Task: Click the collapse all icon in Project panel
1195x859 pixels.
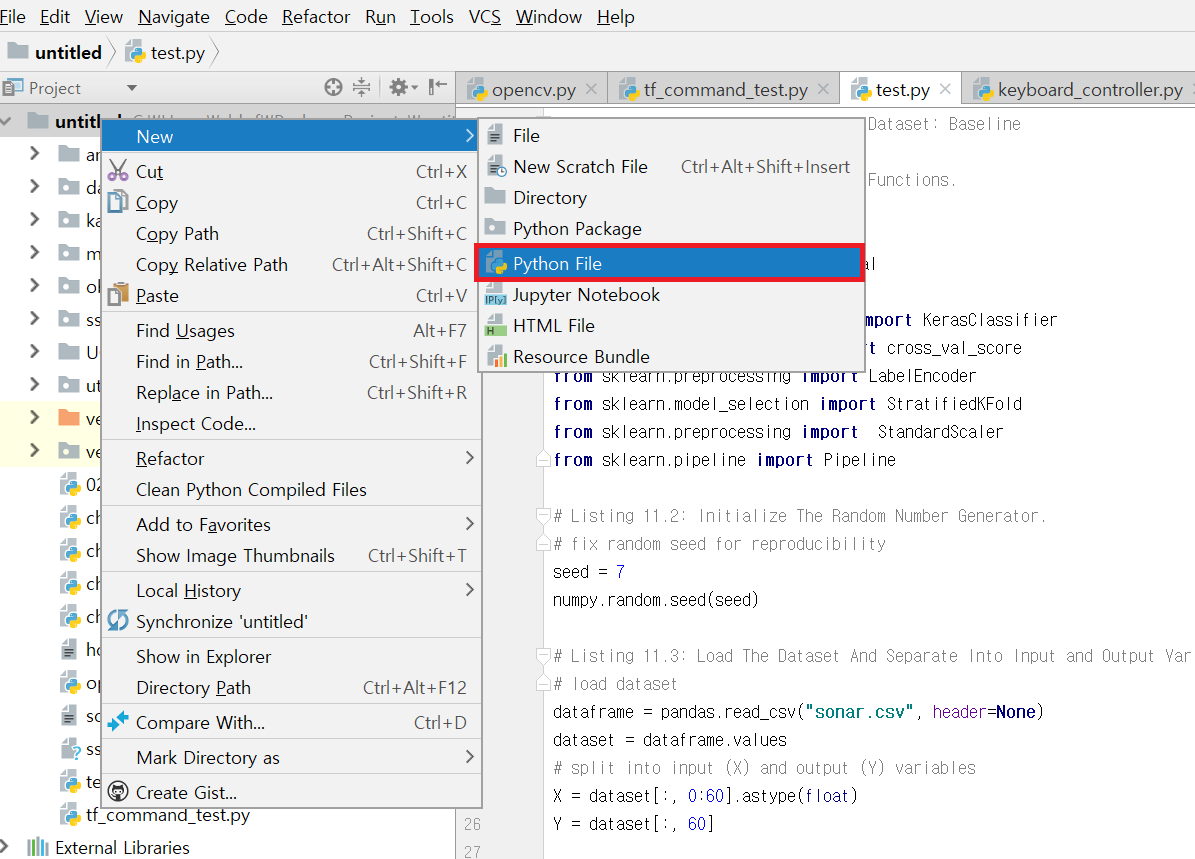Action: pos(362,88)
